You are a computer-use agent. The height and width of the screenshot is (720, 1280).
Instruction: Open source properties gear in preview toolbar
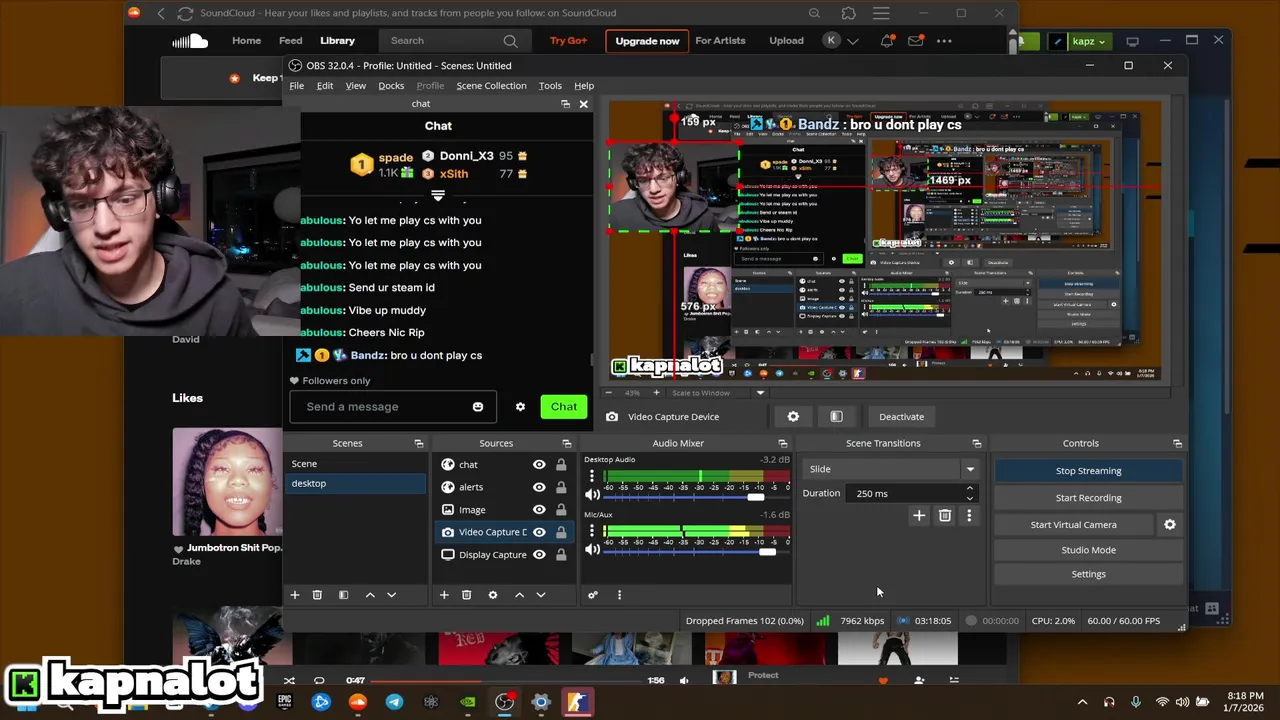pyautogui.click(x=793, y=417)
